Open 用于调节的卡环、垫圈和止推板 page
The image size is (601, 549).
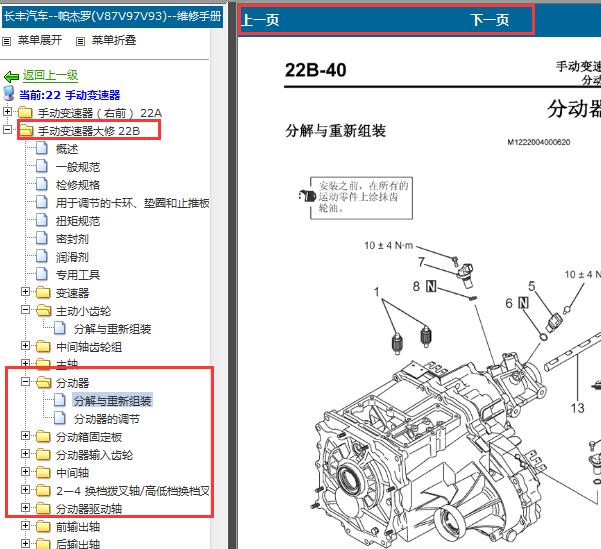[133, 203]
